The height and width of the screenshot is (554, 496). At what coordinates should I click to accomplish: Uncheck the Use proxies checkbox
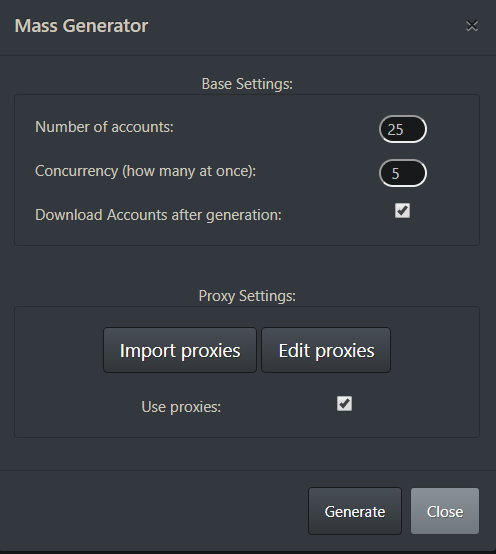coord(344,403)
